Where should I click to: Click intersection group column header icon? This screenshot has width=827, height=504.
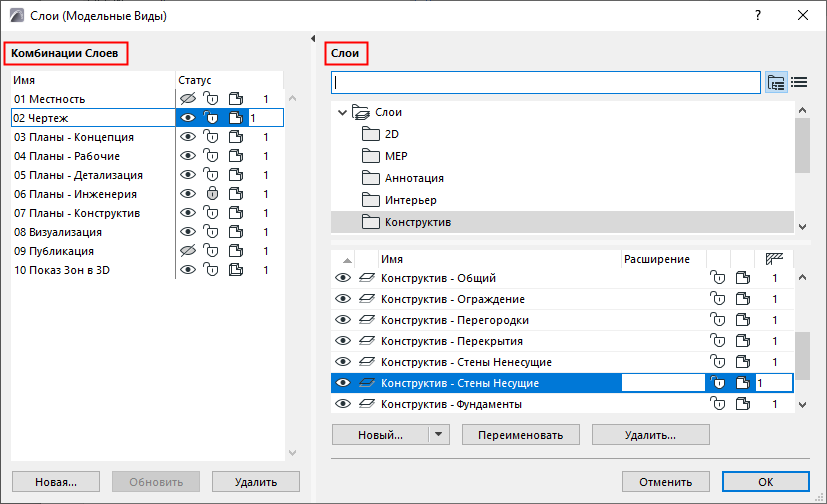tap(773, 259)
